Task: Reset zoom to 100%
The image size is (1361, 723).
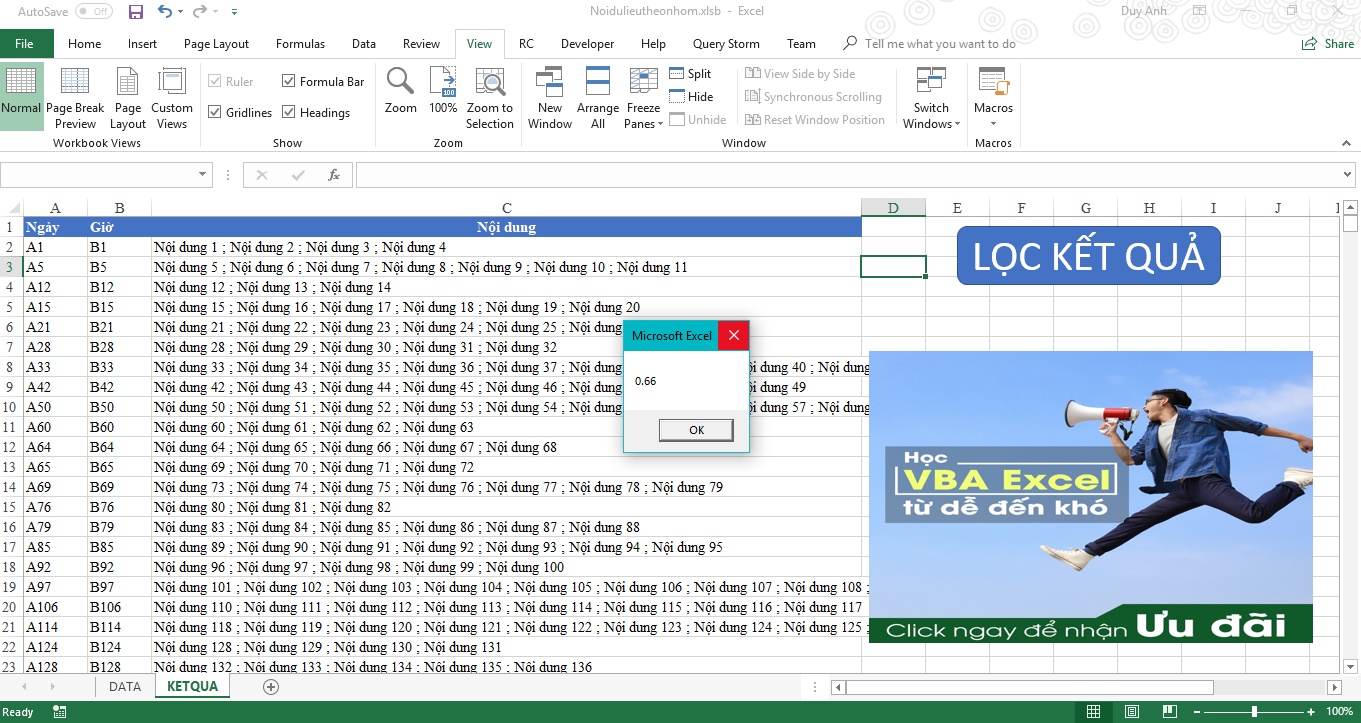Action: click(443, 90)
